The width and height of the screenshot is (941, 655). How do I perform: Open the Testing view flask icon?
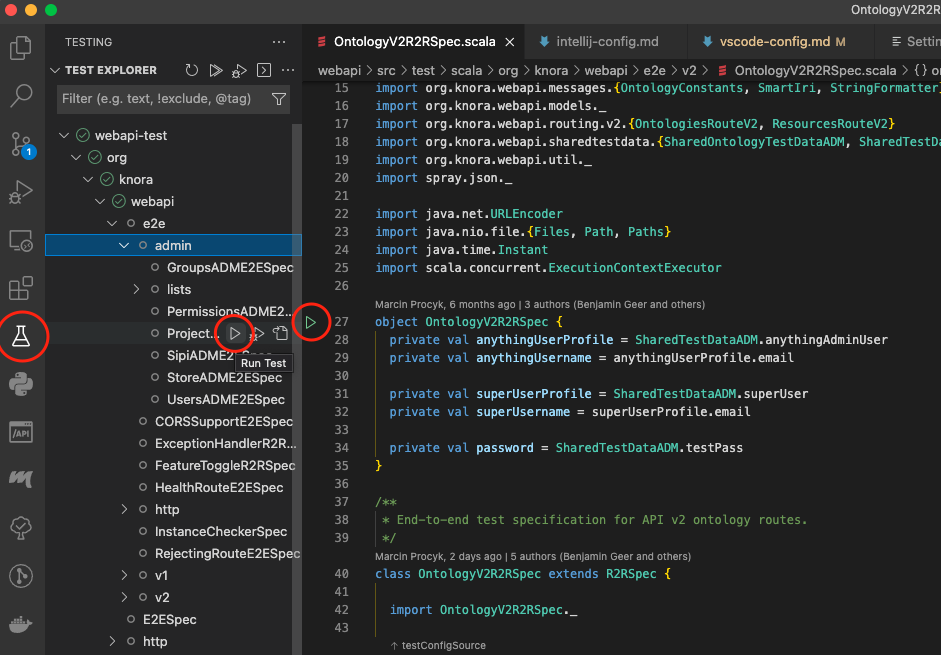[x=22, y=337]
